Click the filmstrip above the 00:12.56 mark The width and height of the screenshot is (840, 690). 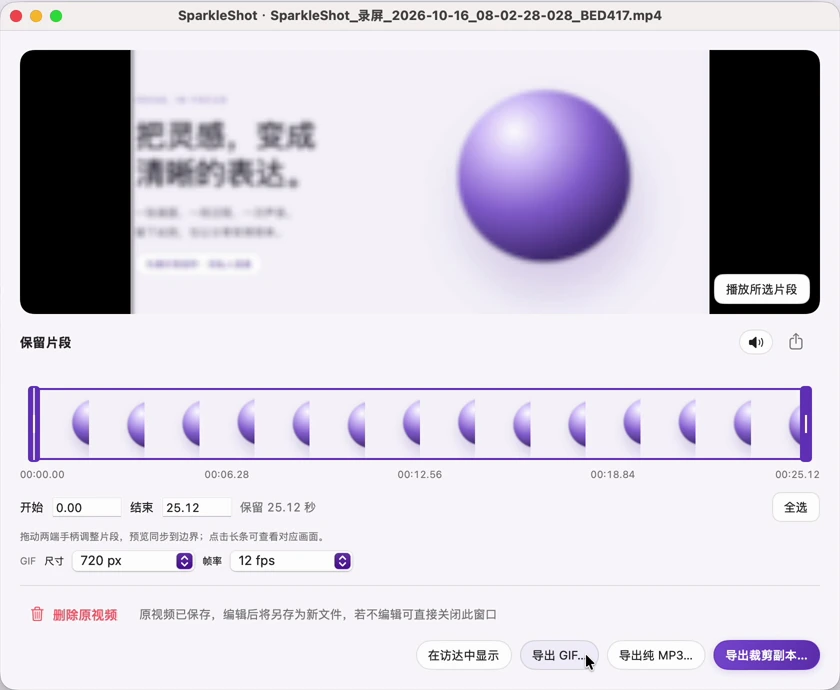[419, 424]
